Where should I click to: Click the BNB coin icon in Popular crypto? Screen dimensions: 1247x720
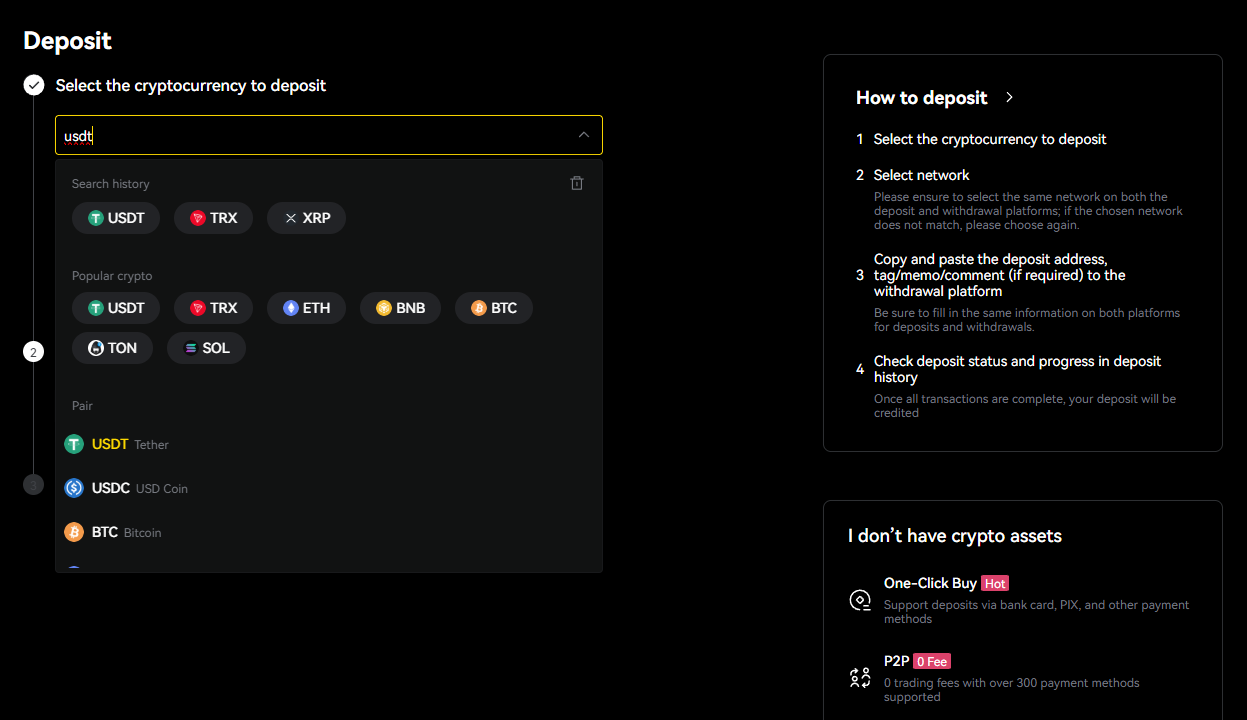[384, 308]
